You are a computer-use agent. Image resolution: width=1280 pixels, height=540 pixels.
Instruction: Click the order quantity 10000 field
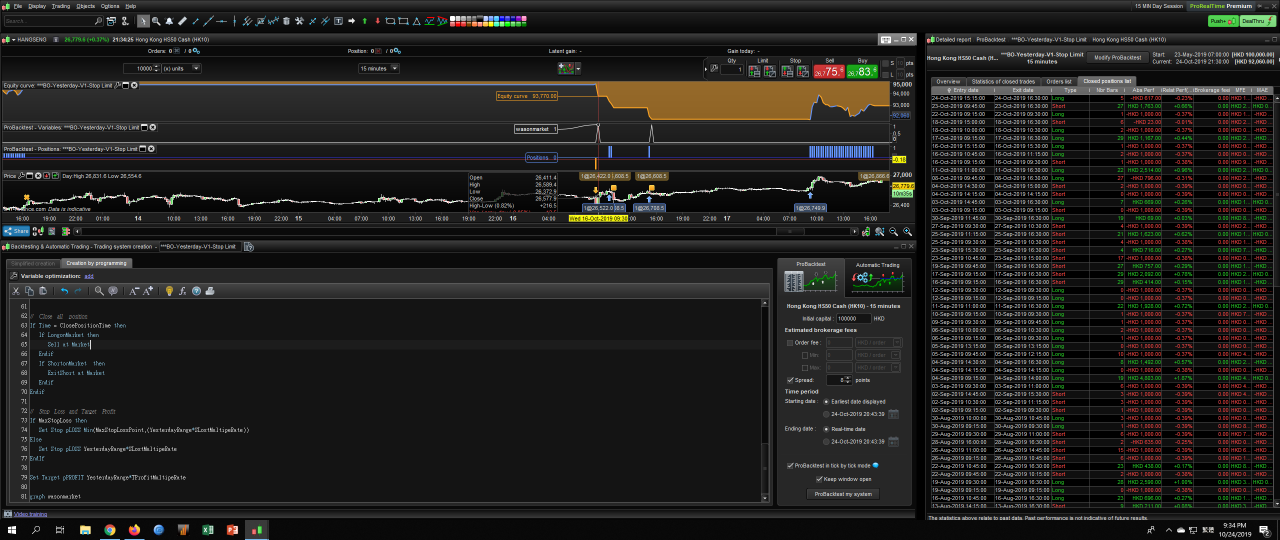(x=141, y=68)
